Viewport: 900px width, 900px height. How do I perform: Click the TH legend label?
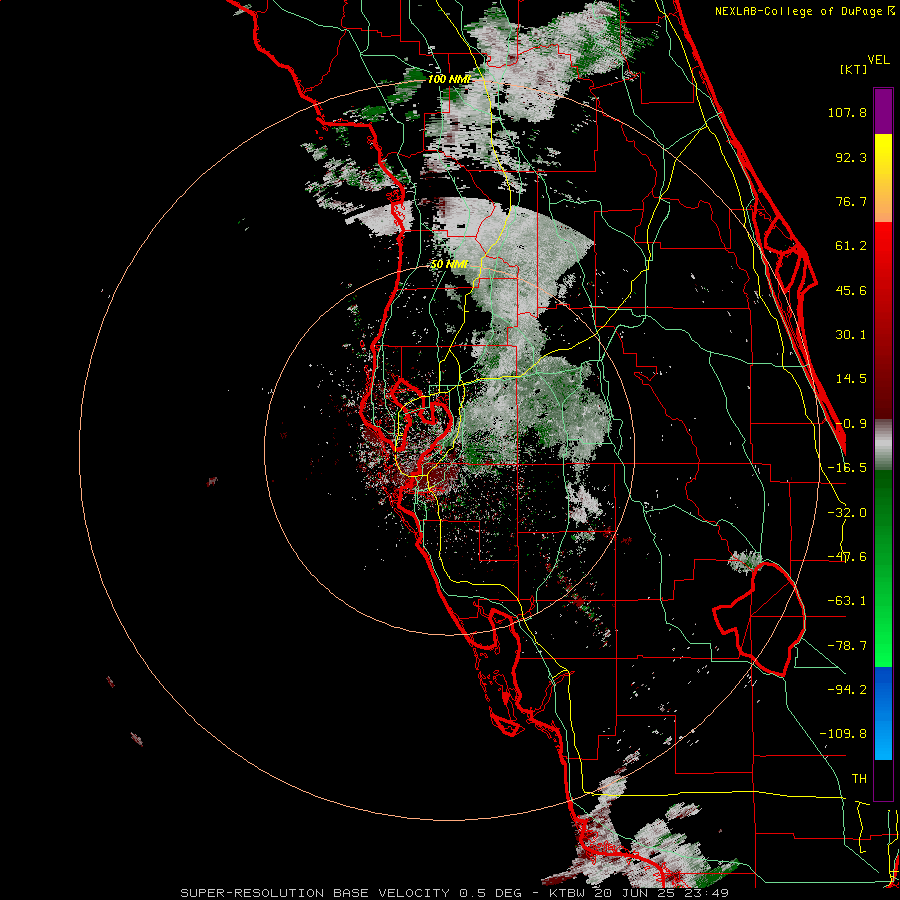point(859,779)
